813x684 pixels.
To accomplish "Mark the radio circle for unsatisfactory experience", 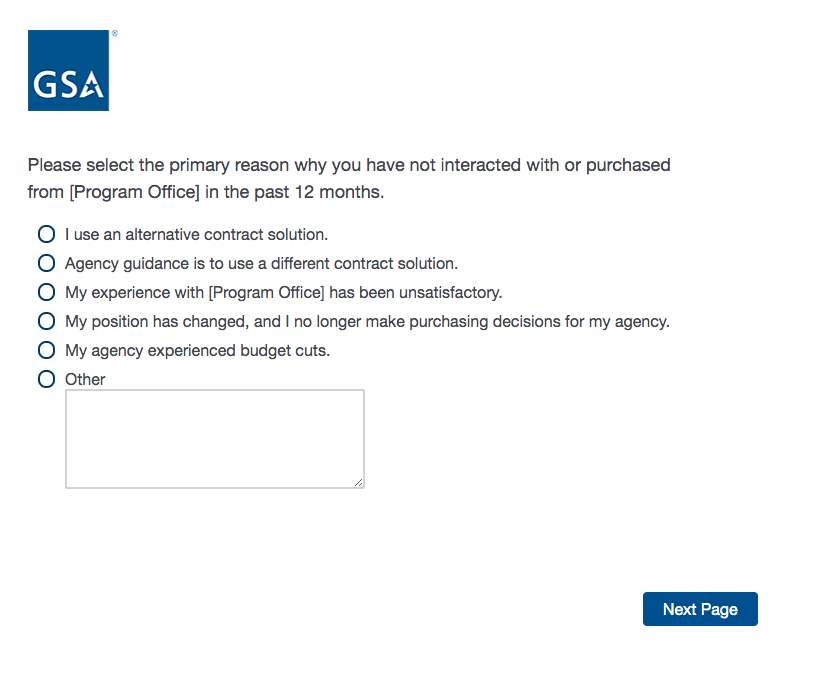I will (46, 293).
